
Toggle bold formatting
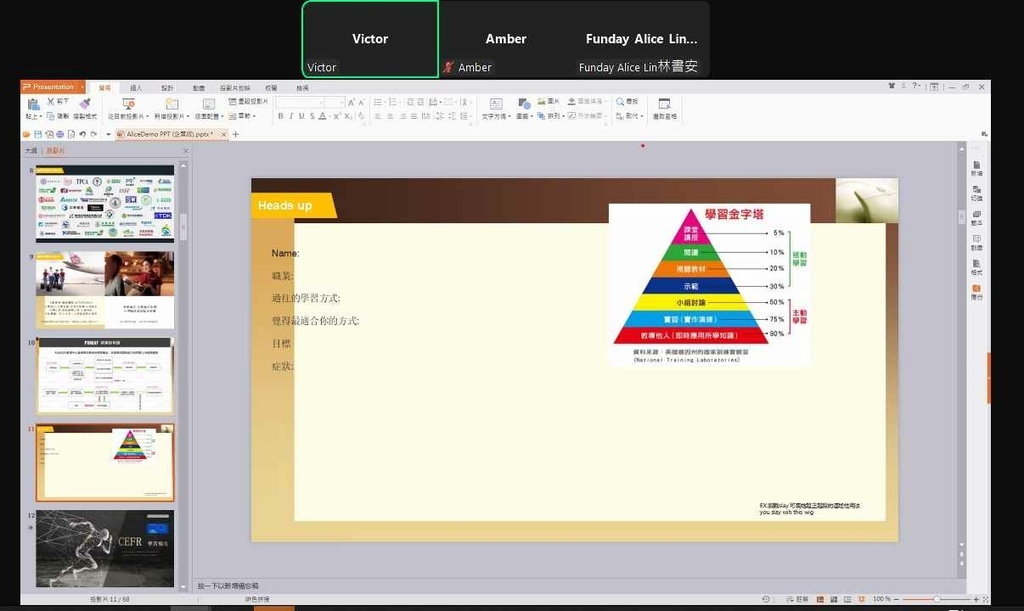pos(281,116)
